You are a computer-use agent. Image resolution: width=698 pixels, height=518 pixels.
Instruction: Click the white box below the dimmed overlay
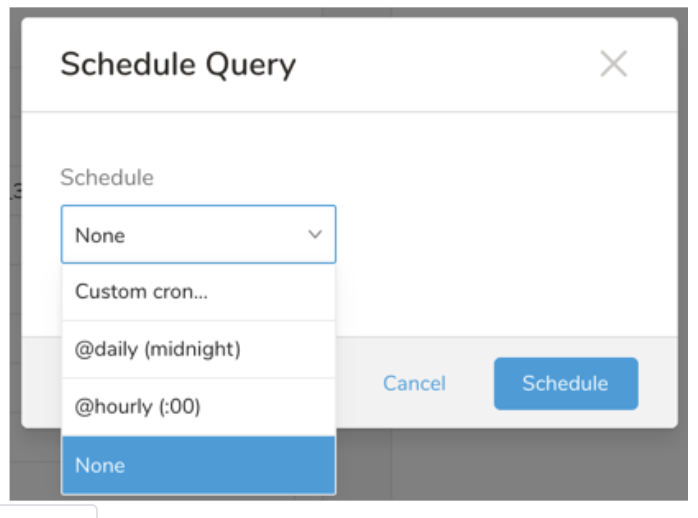point(50,511)
